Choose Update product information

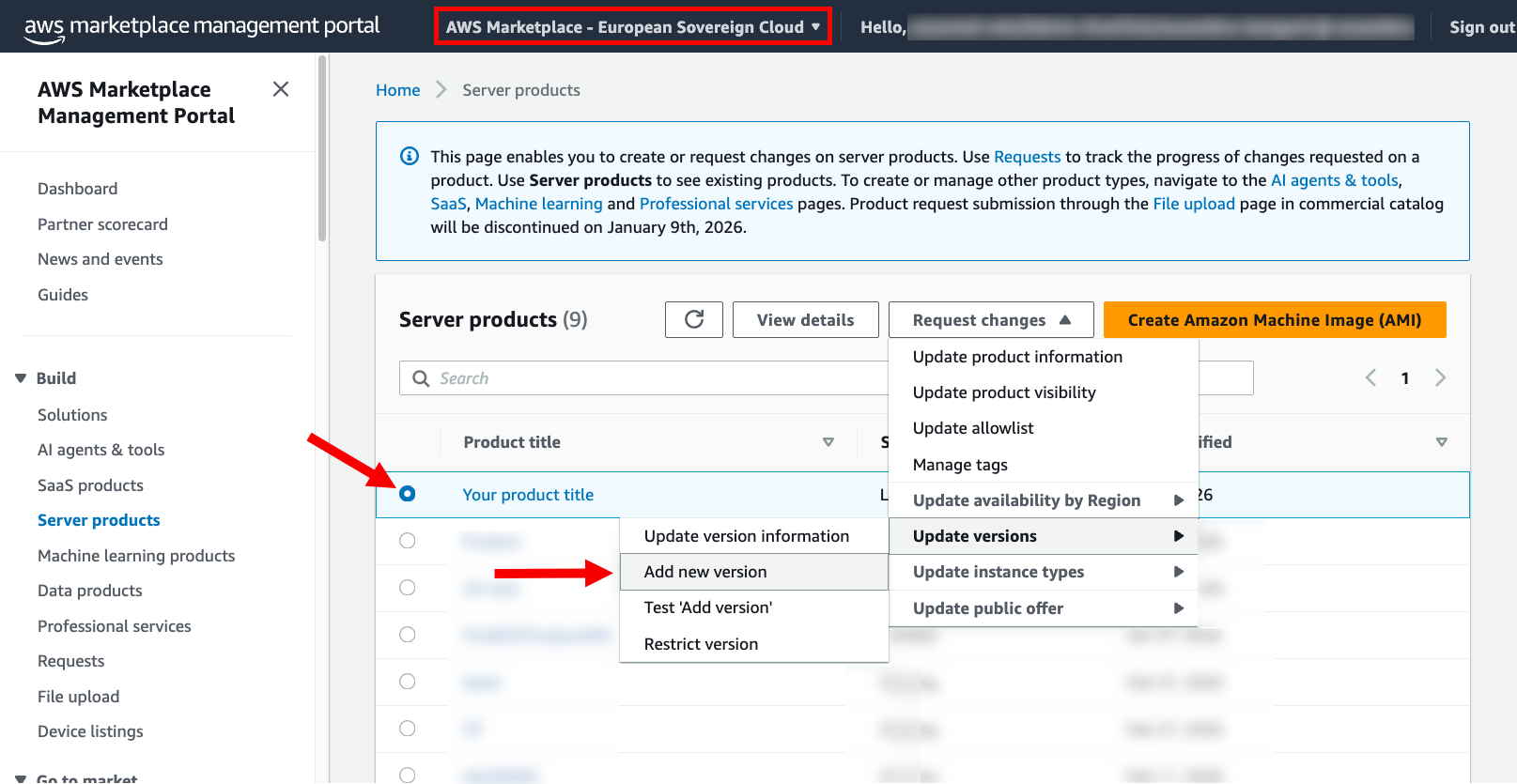1017,357
